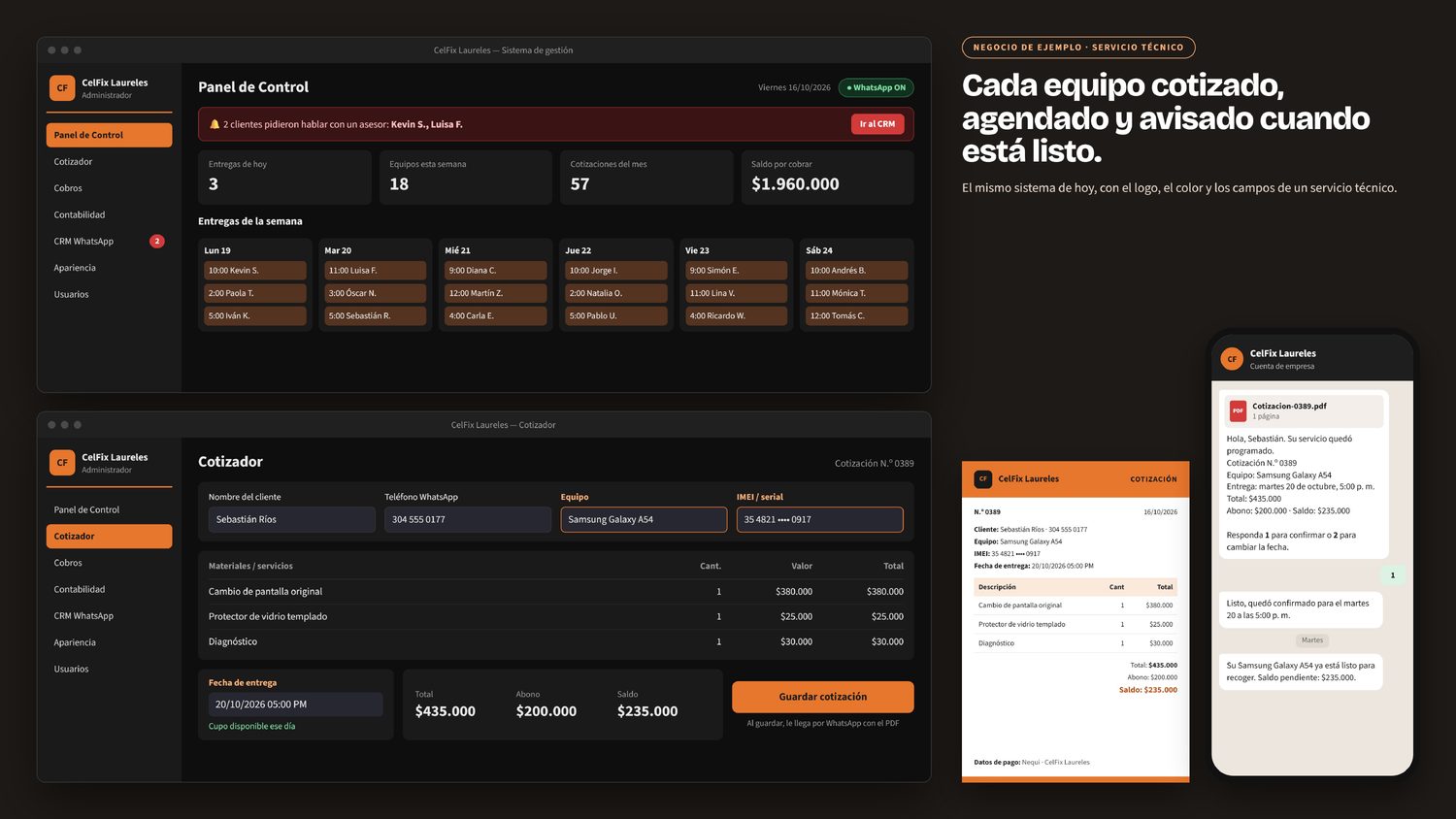Open Usuarios in the Panel de Control window sidebar
Image resolution: width=1456 pixels, height=819 pixels.
[x=109, y=294]
